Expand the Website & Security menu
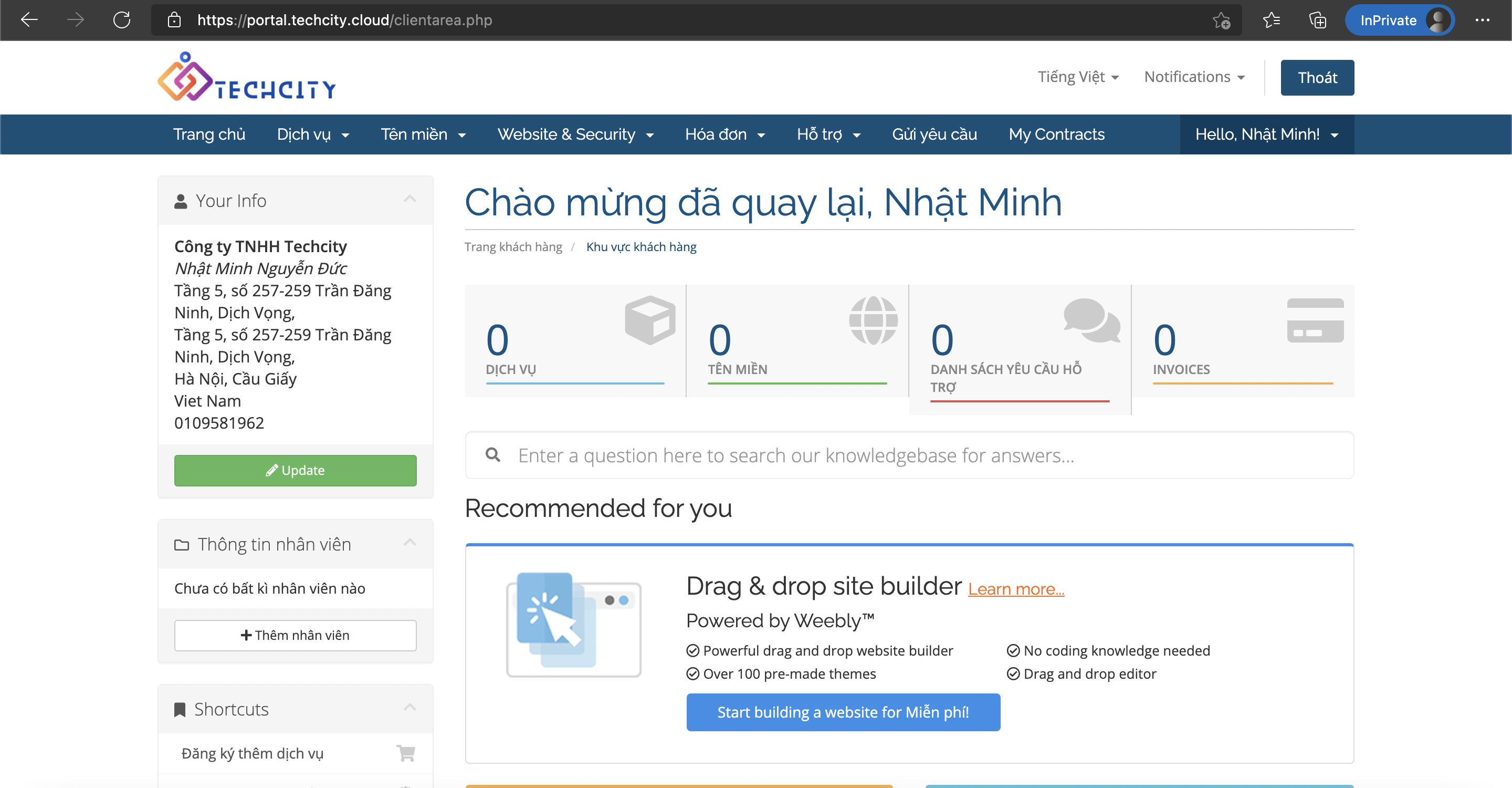 (x=575, y=134)
